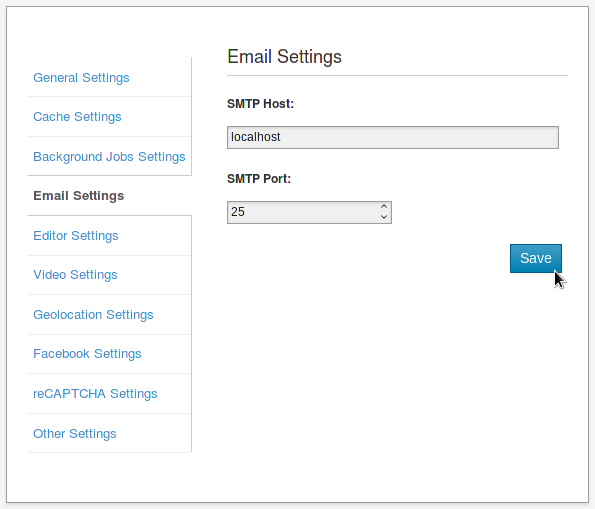Screen dimensions: 595x509
Task: Switch to reCAPTCHA Settings
Action: [95, 394]
